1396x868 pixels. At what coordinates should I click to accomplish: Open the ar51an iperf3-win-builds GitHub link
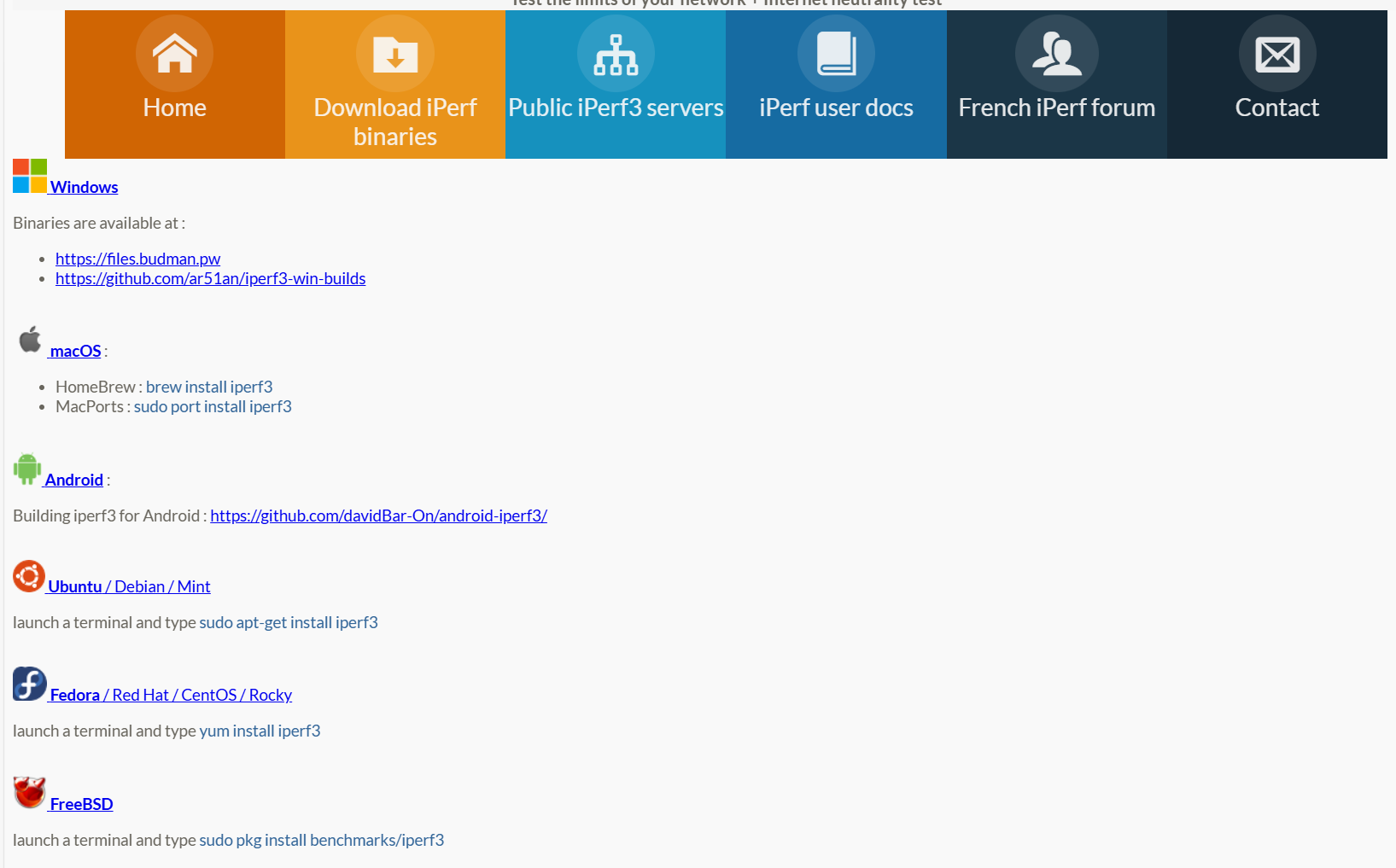tap(210, 278)
